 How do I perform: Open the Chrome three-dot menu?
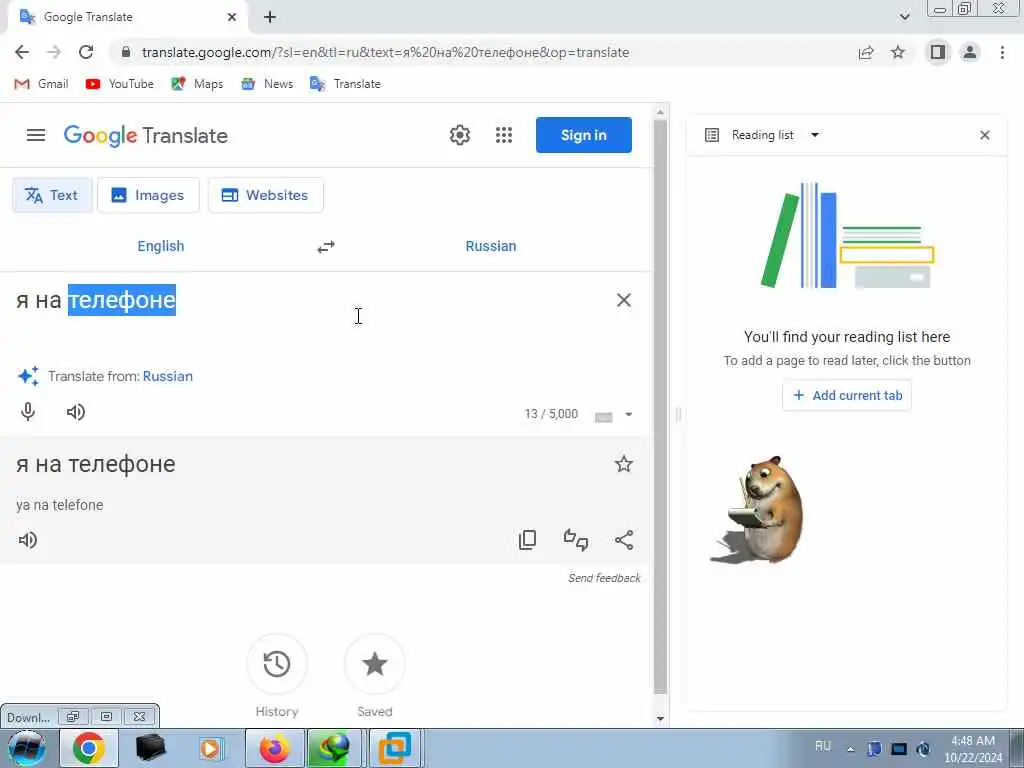tap(1002, 52)
